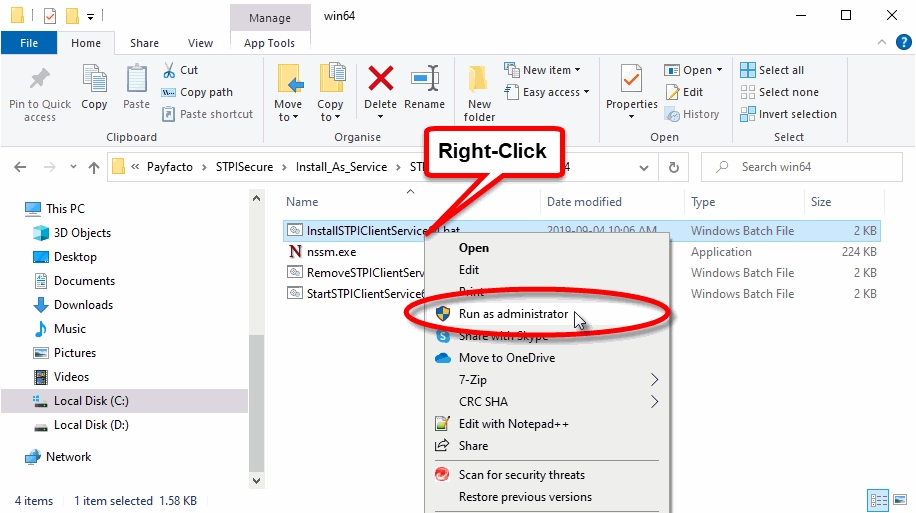Viewport: 916px width, 513px height.
Task: Click the Copy icon in Clipboard group
Action: click(x=94, y=80)
